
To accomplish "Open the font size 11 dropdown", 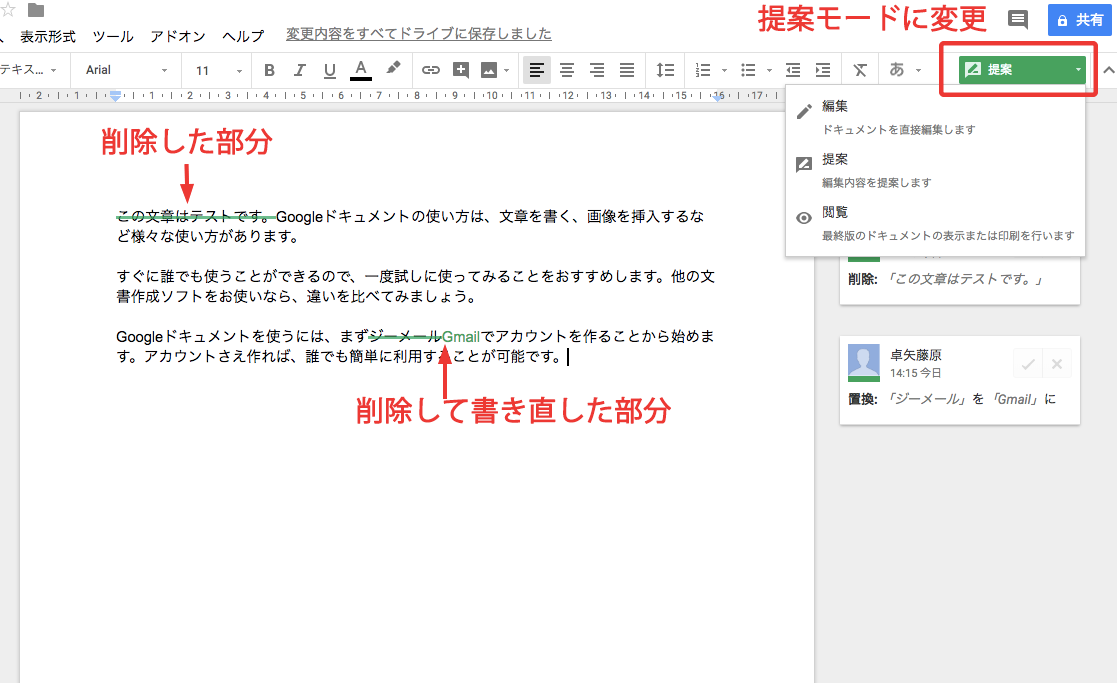I will [x=218, y=70].
